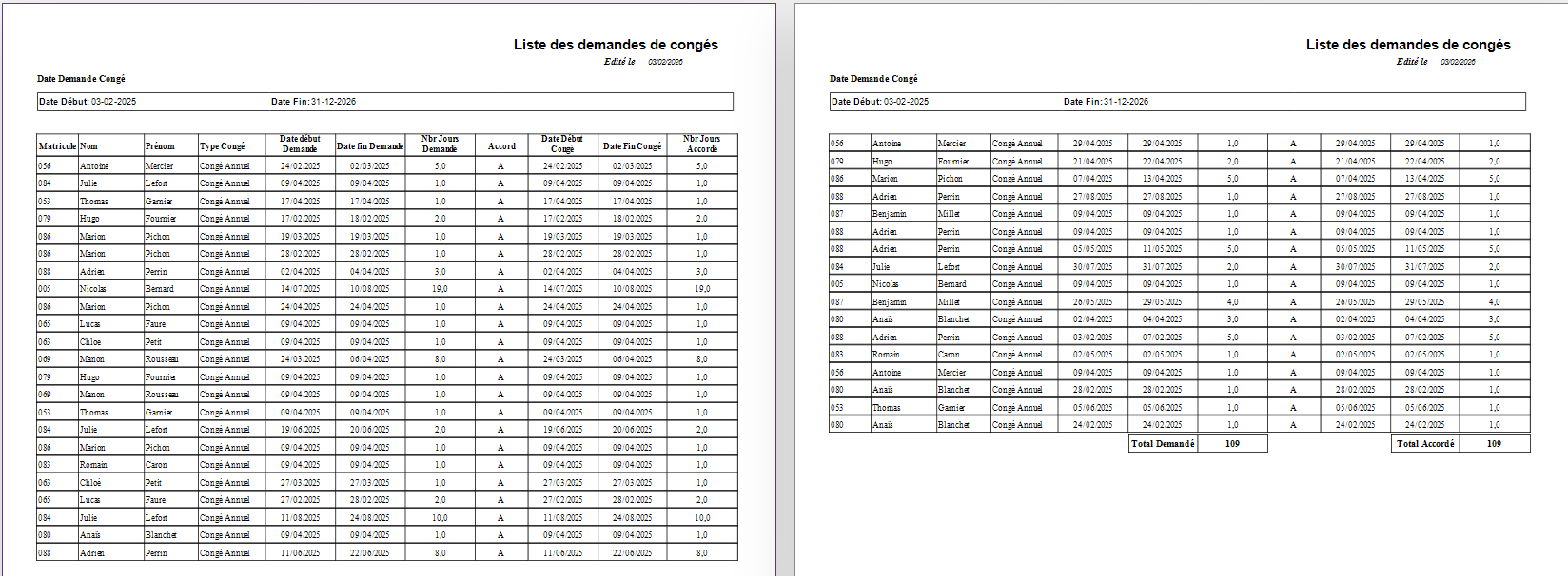1568x579 pixels.
Task: Click the 109 value beside Total Demandé
Action: (1232, 444)
